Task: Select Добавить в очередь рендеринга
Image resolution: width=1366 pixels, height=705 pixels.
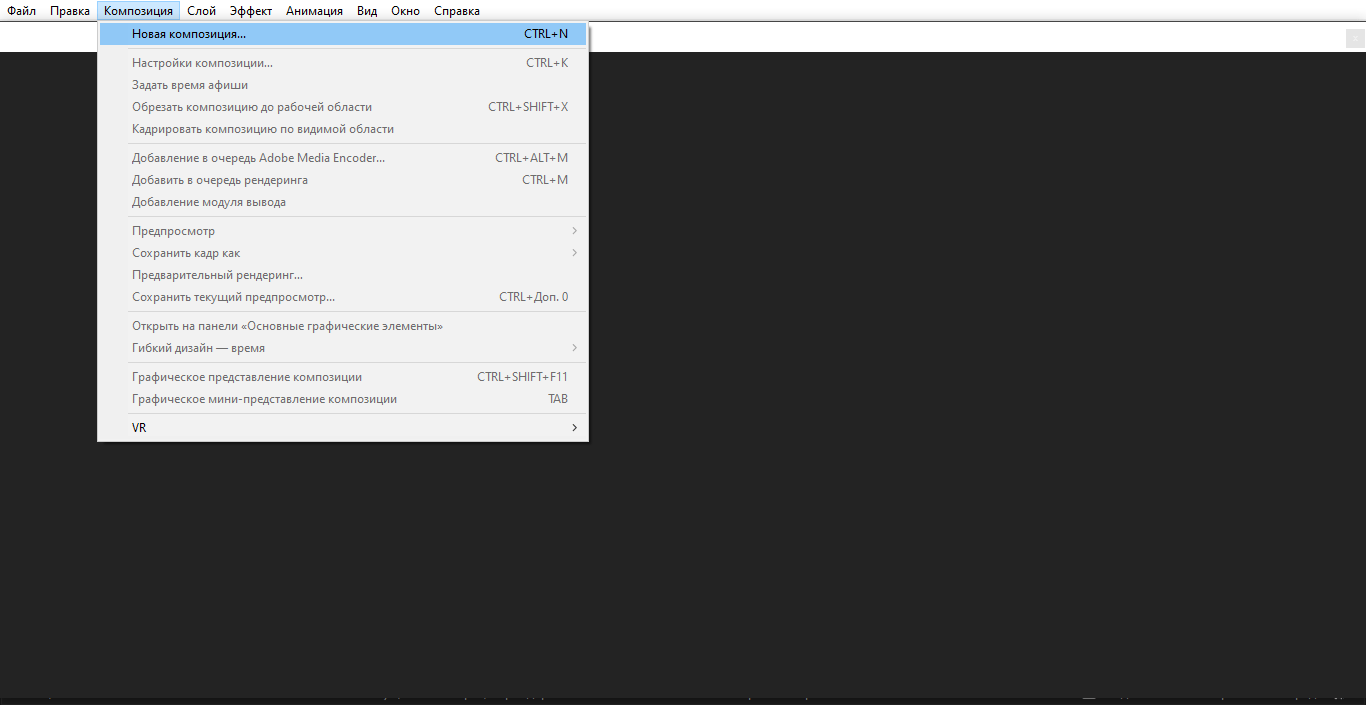Action: [x=343, y=180]
